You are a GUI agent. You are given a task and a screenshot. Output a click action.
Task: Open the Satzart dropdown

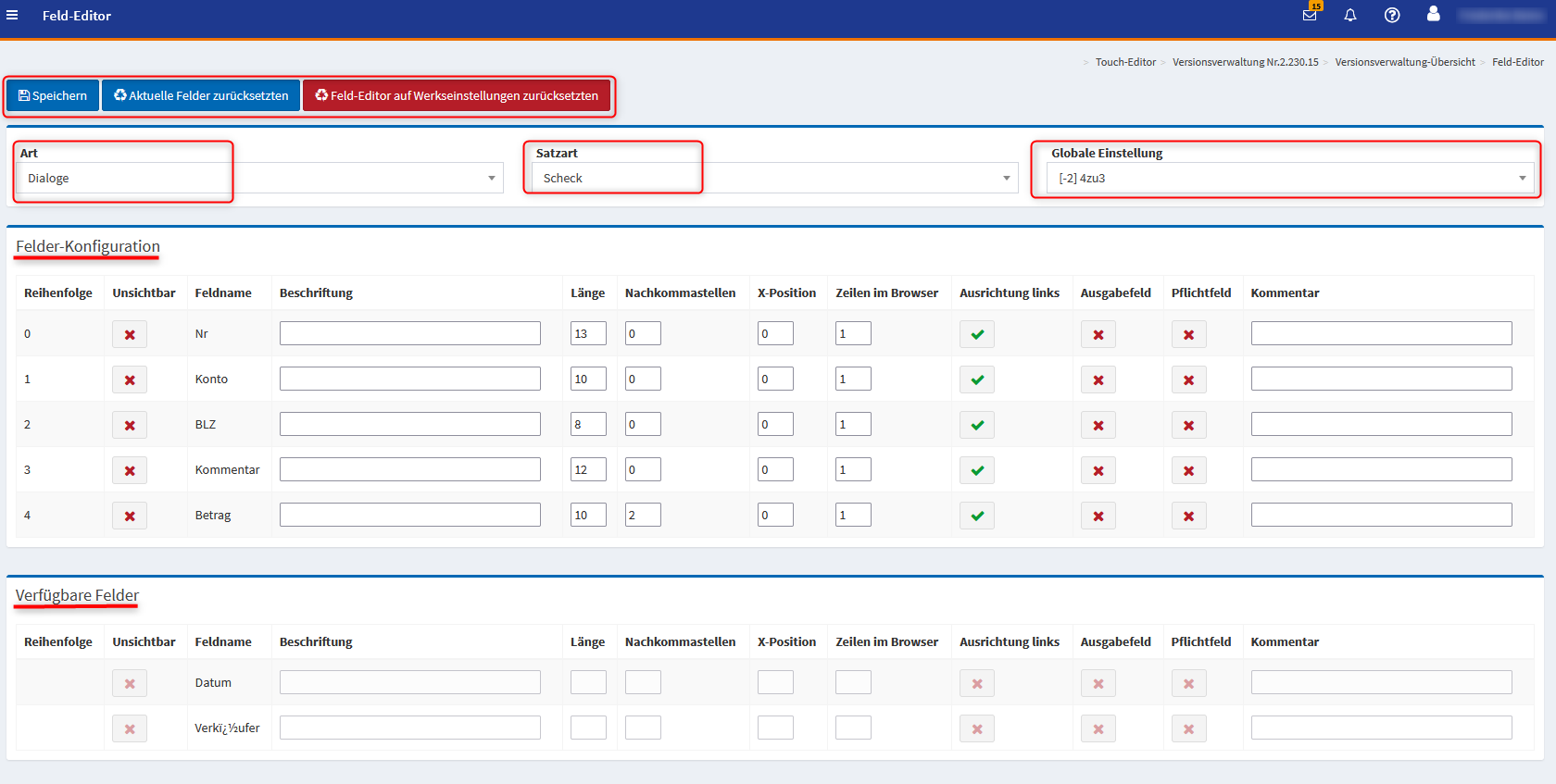click(x=774, y=178)
